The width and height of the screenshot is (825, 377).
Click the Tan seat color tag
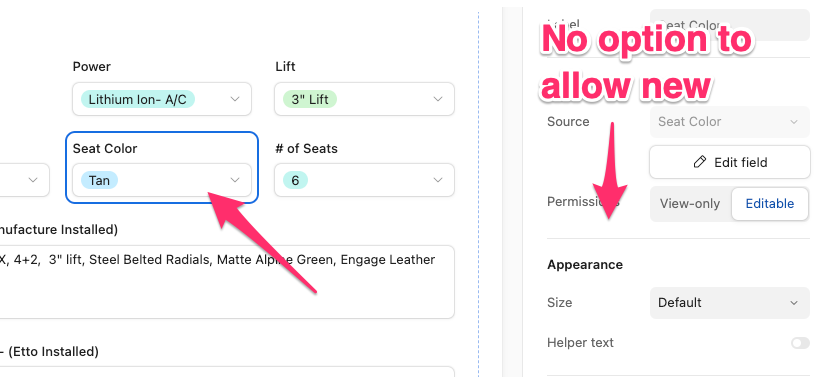coord(99,180)
